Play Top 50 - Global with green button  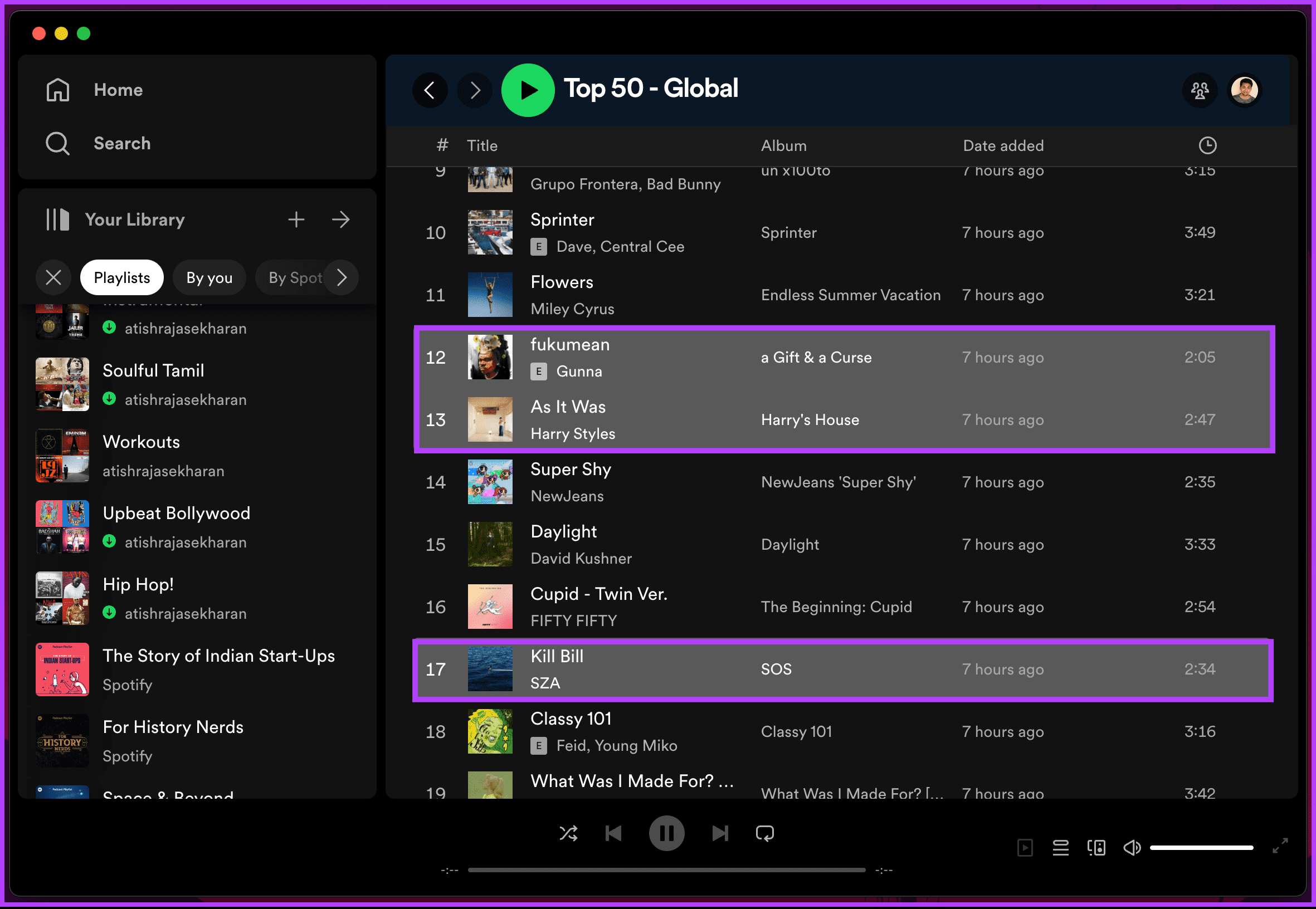[528, 90]
